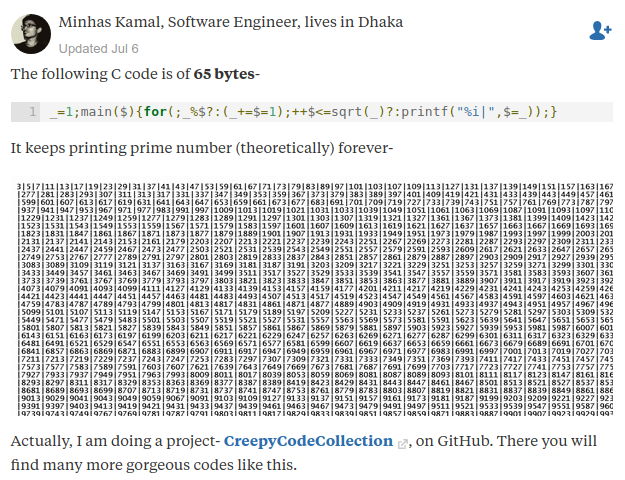This screenshot has width=625, height=480.
Task: Click the author name Minhas Kamal
Action: pyautogui.click(x=110, y=22)
